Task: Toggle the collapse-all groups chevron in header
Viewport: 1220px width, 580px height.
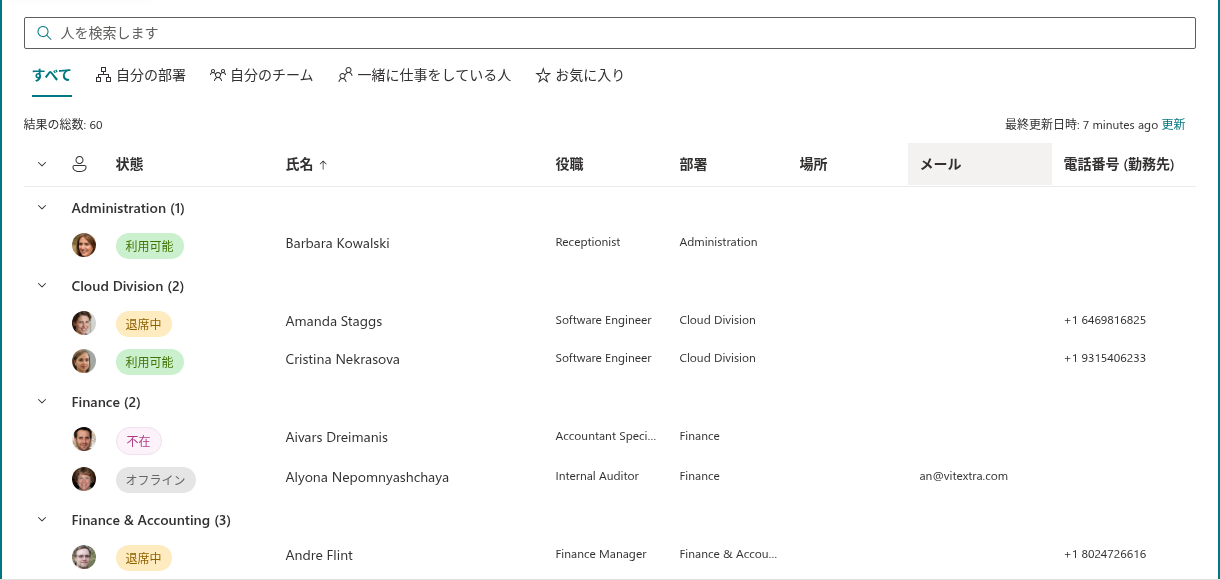Action: [42, 165]
